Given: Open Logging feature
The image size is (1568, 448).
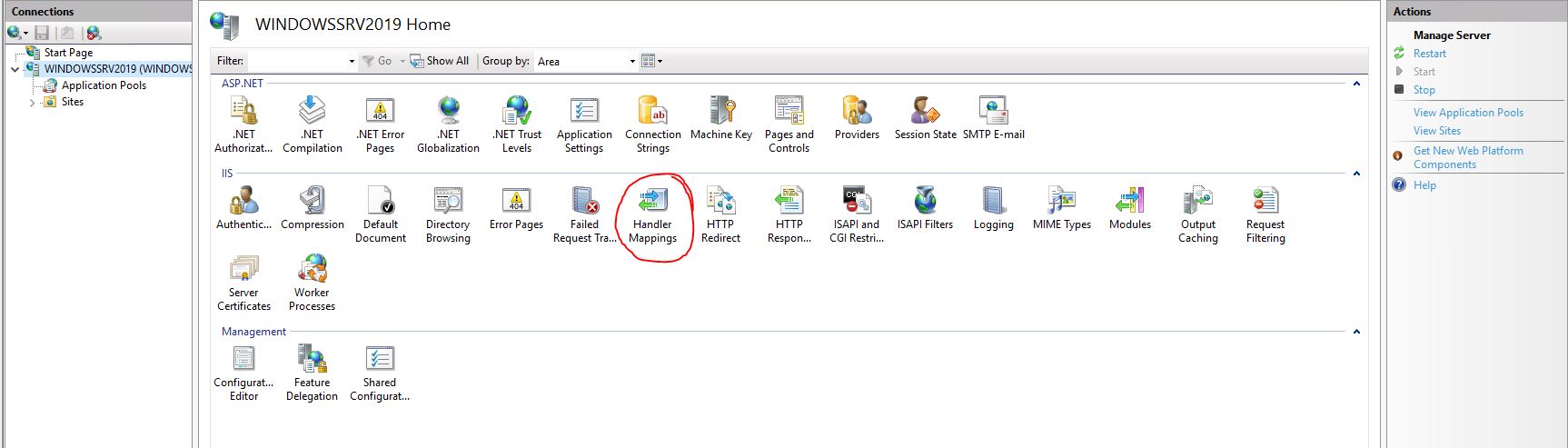Looking at the screenshot, I should click(994, 208).
